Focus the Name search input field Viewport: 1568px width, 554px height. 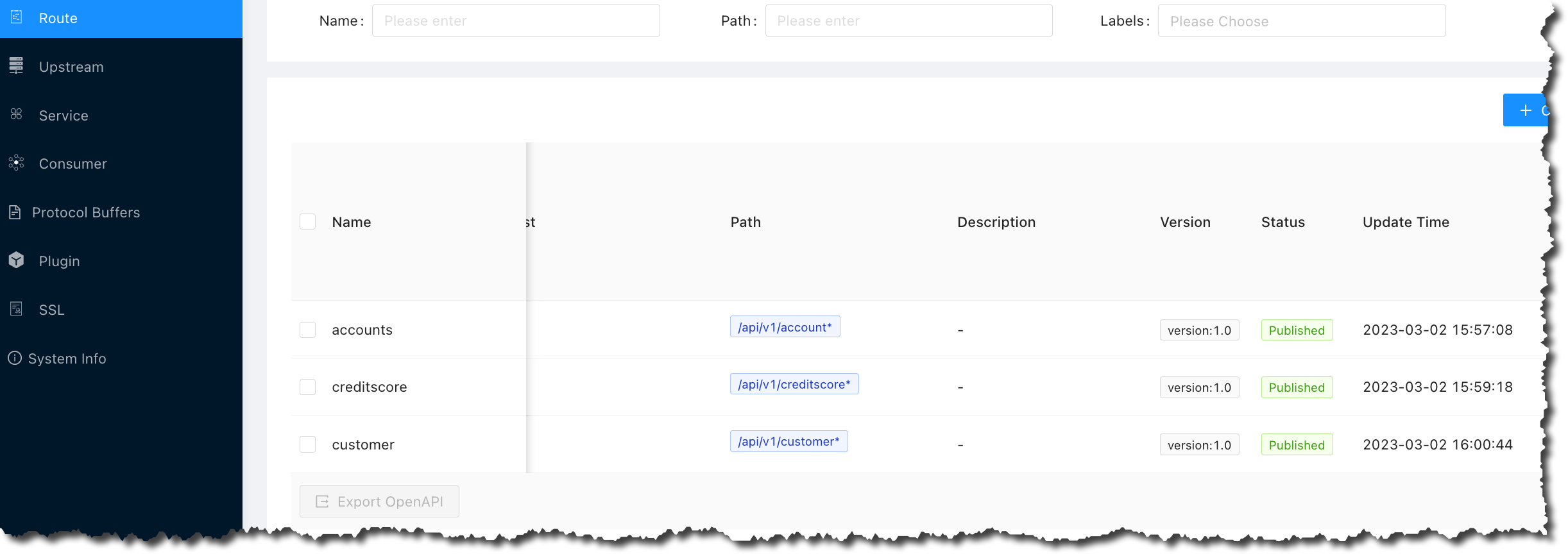(x=516, y=21)
